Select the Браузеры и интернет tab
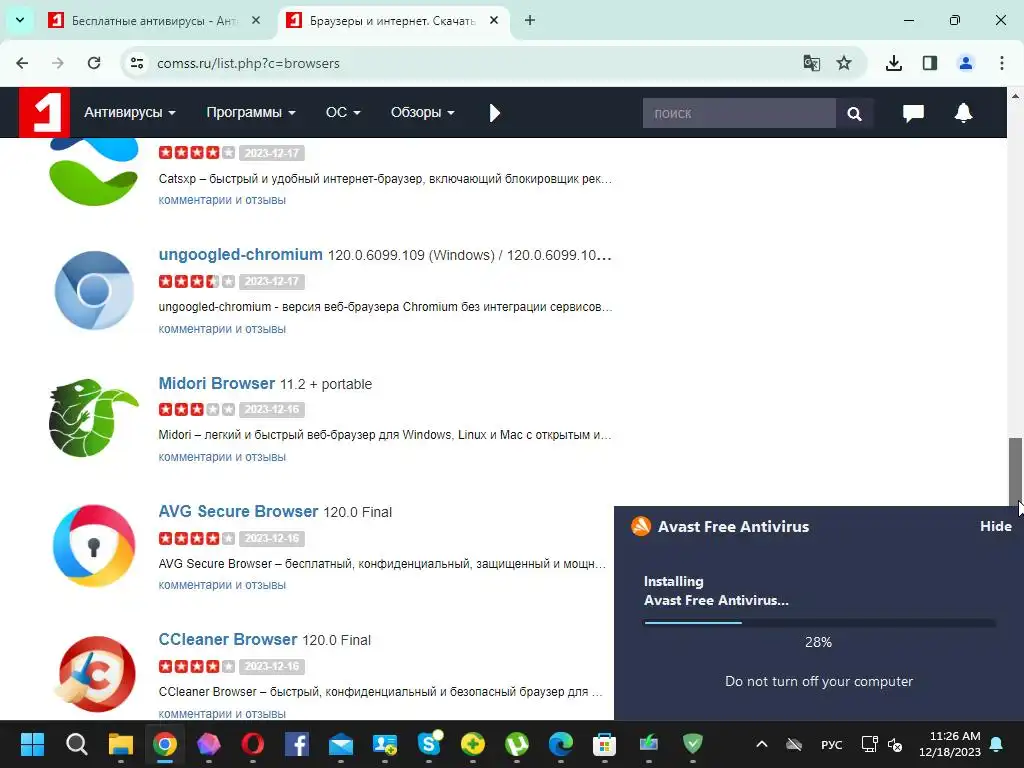The image size is (1024, 768). click(392, 21)
